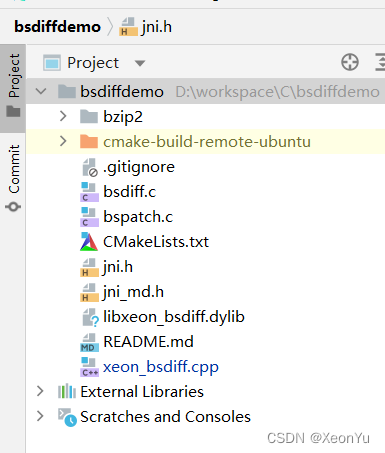Select the CMakeLists.txt file
The height and width of the screenshot is (453, 385).
156,242
